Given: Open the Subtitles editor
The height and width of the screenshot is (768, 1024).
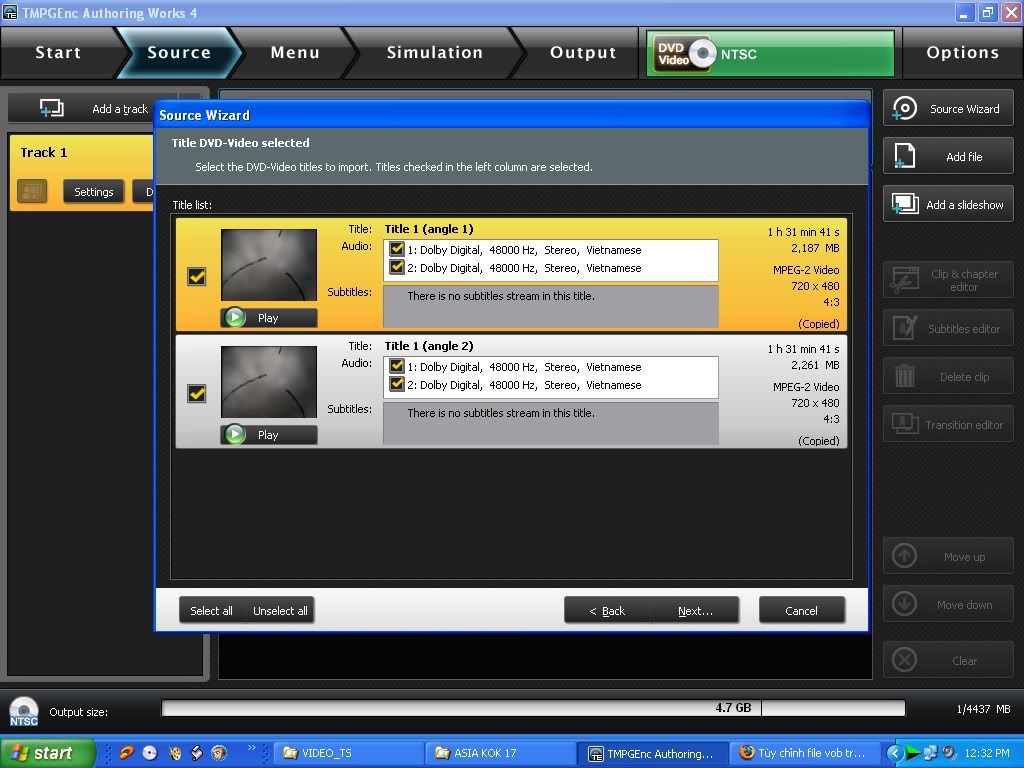Looking at the screenshot, I should tap(948, 328).
